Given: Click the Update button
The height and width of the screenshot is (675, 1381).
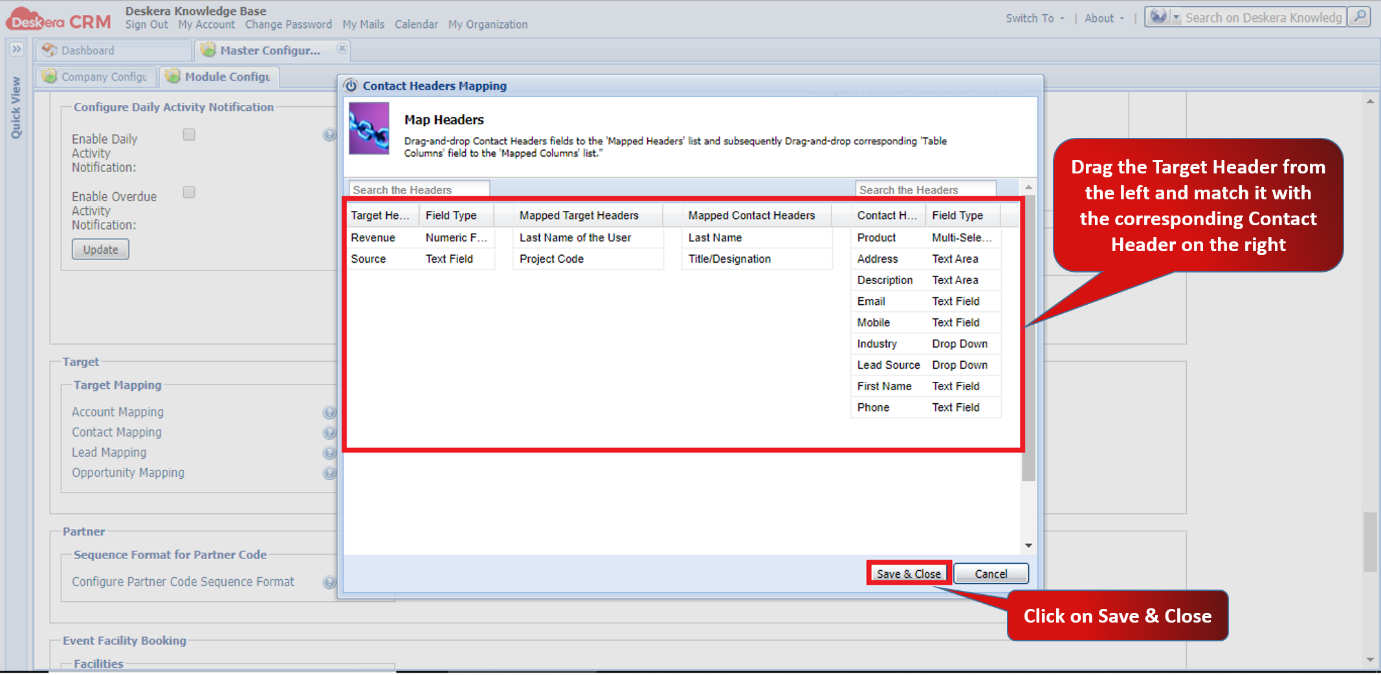Looking at the screenshot, I should click(100, 249).
